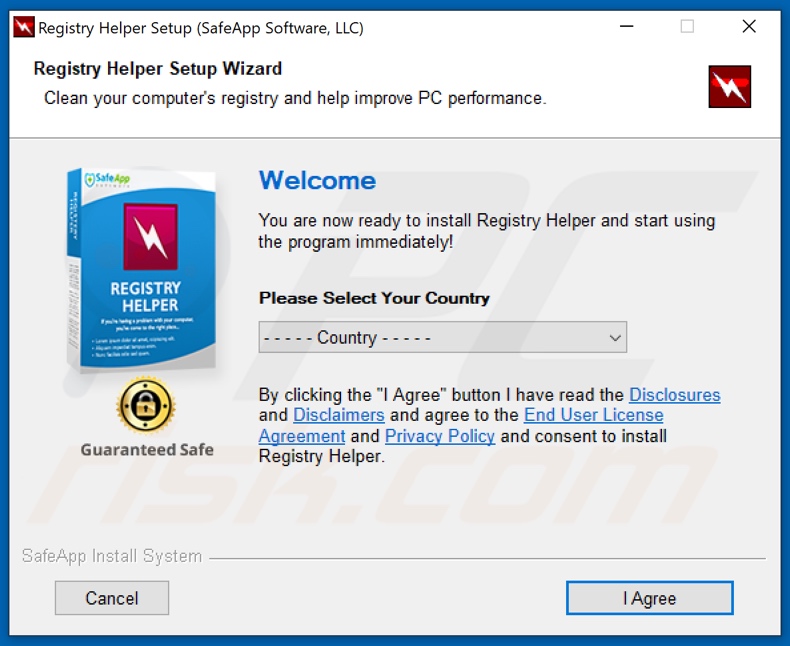
Task: Click the 'Please Select Your Country' label
Action: [x=374, y=298]
